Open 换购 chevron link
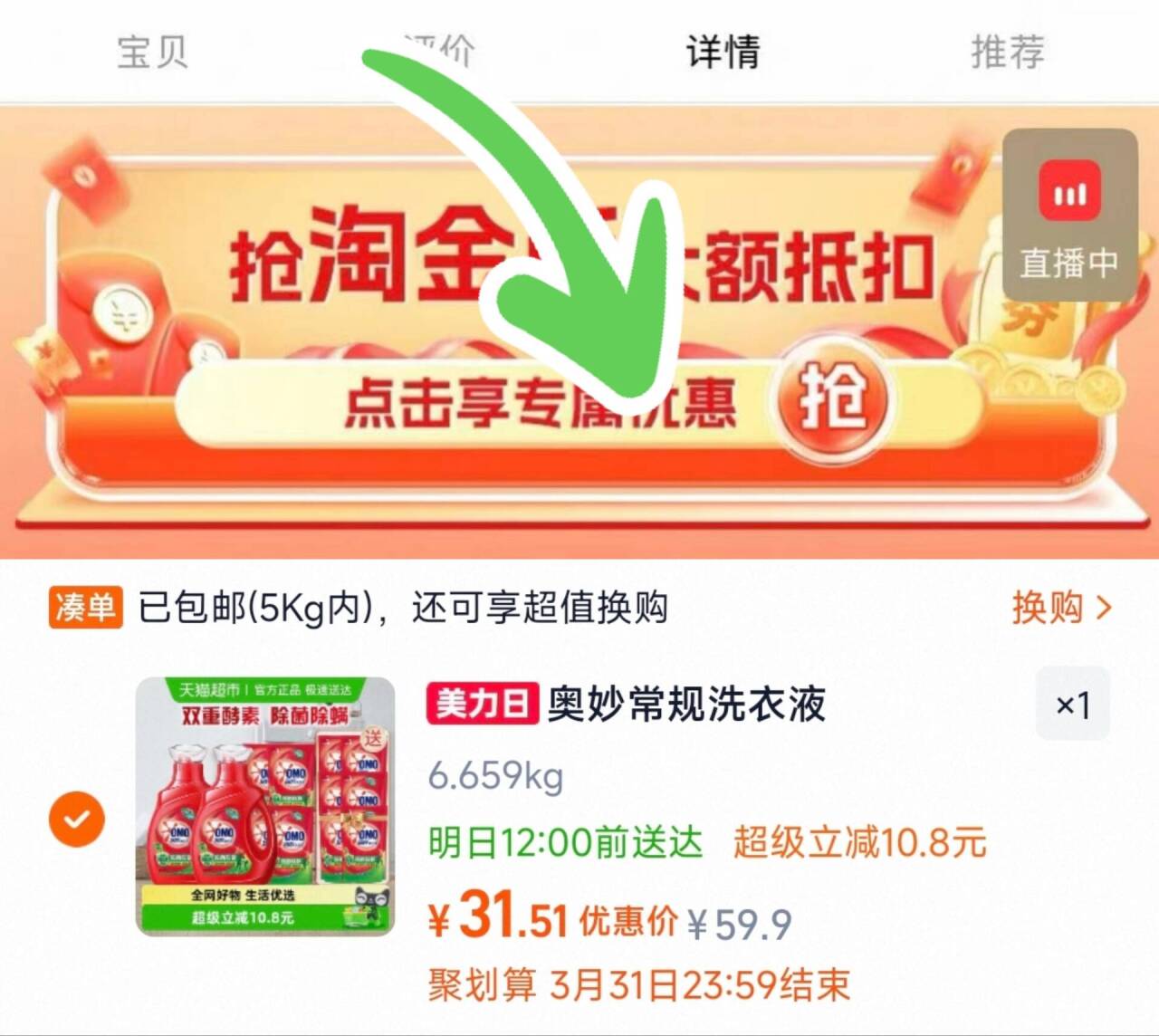The width and height of the screenshot is (1159, 1036). pos(1061,607)
